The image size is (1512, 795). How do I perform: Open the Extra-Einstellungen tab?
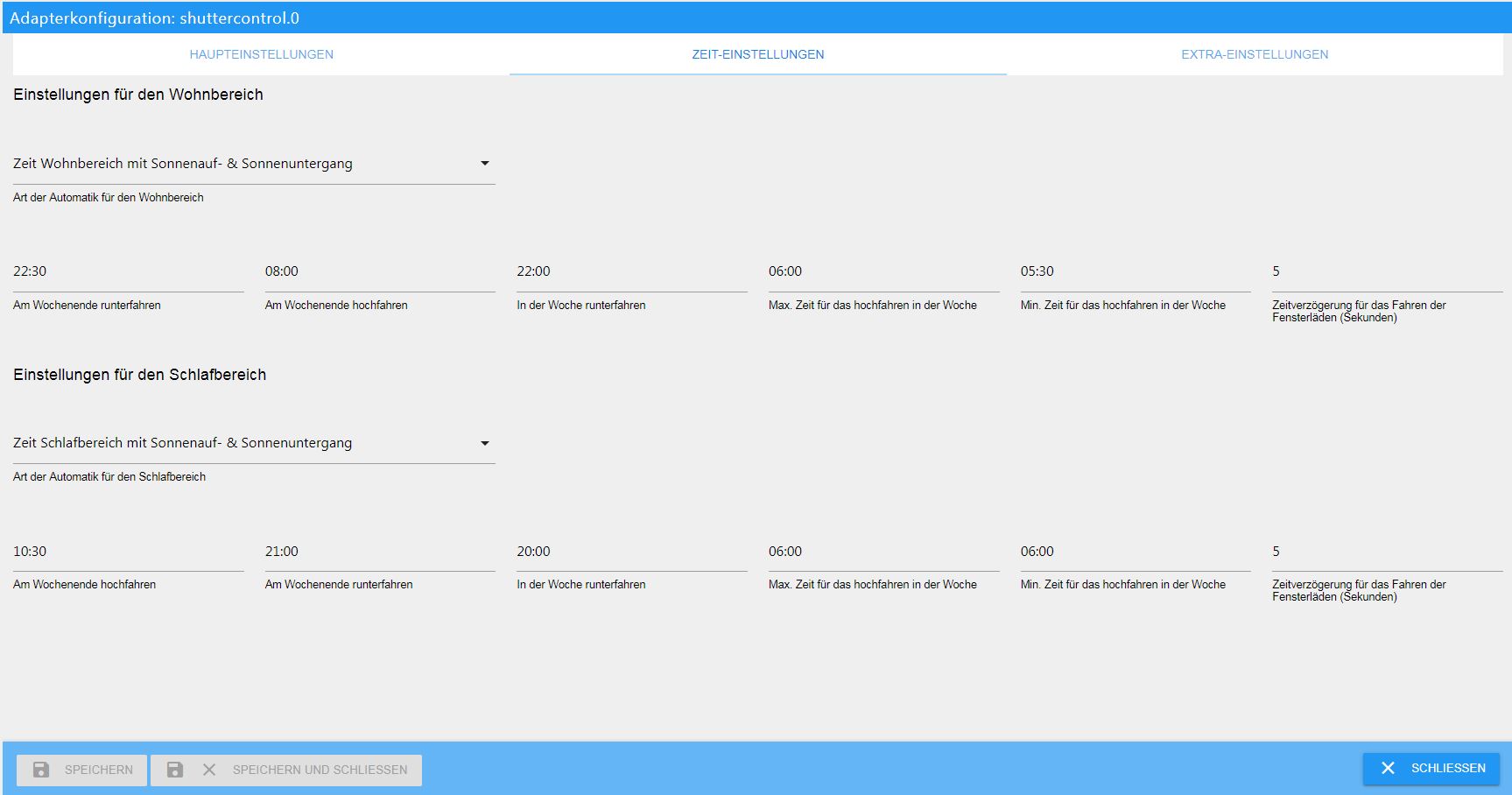(1255, 54)
